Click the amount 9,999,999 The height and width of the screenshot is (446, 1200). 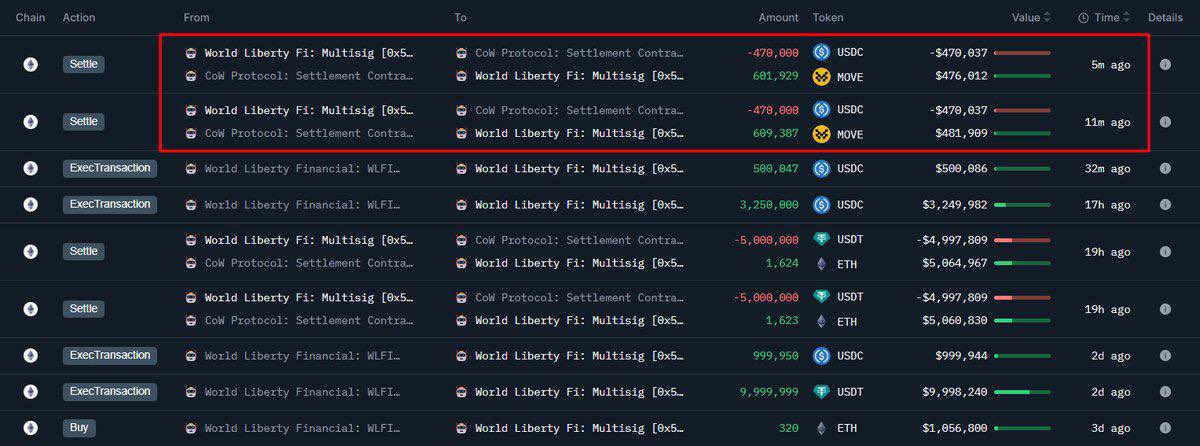[x=768, y=391]
